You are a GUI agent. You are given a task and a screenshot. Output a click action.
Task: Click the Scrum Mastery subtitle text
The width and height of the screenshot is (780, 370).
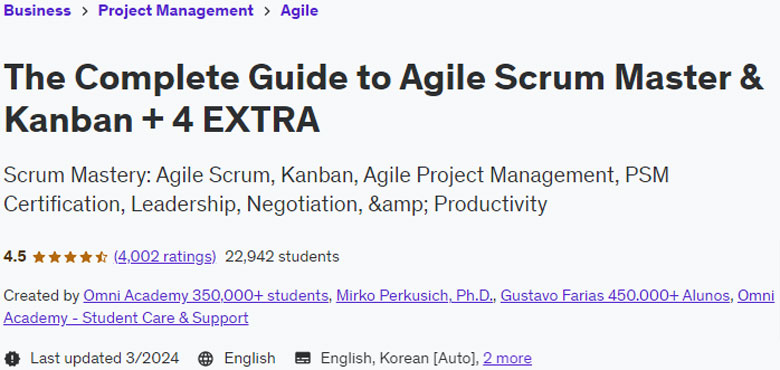[x=336, y=189]
